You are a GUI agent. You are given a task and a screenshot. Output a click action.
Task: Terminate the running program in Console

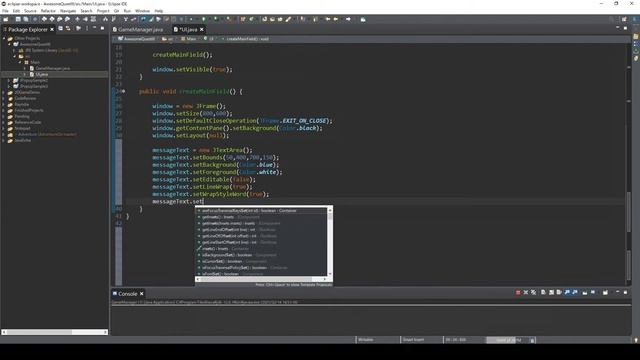(x=518, y=293)
